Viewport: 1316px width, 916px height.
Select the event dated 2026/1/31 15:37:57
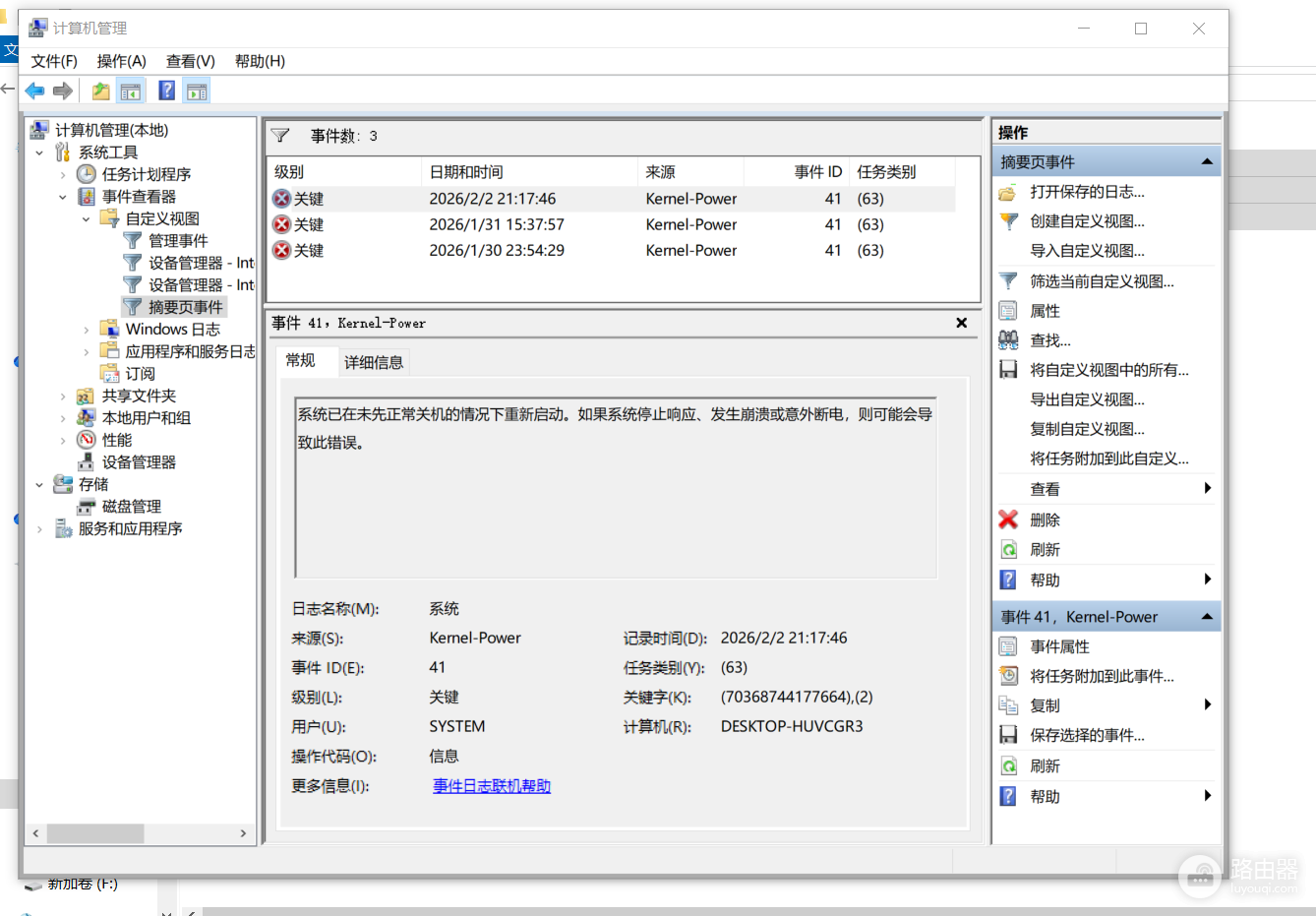(x=611, y=224)
